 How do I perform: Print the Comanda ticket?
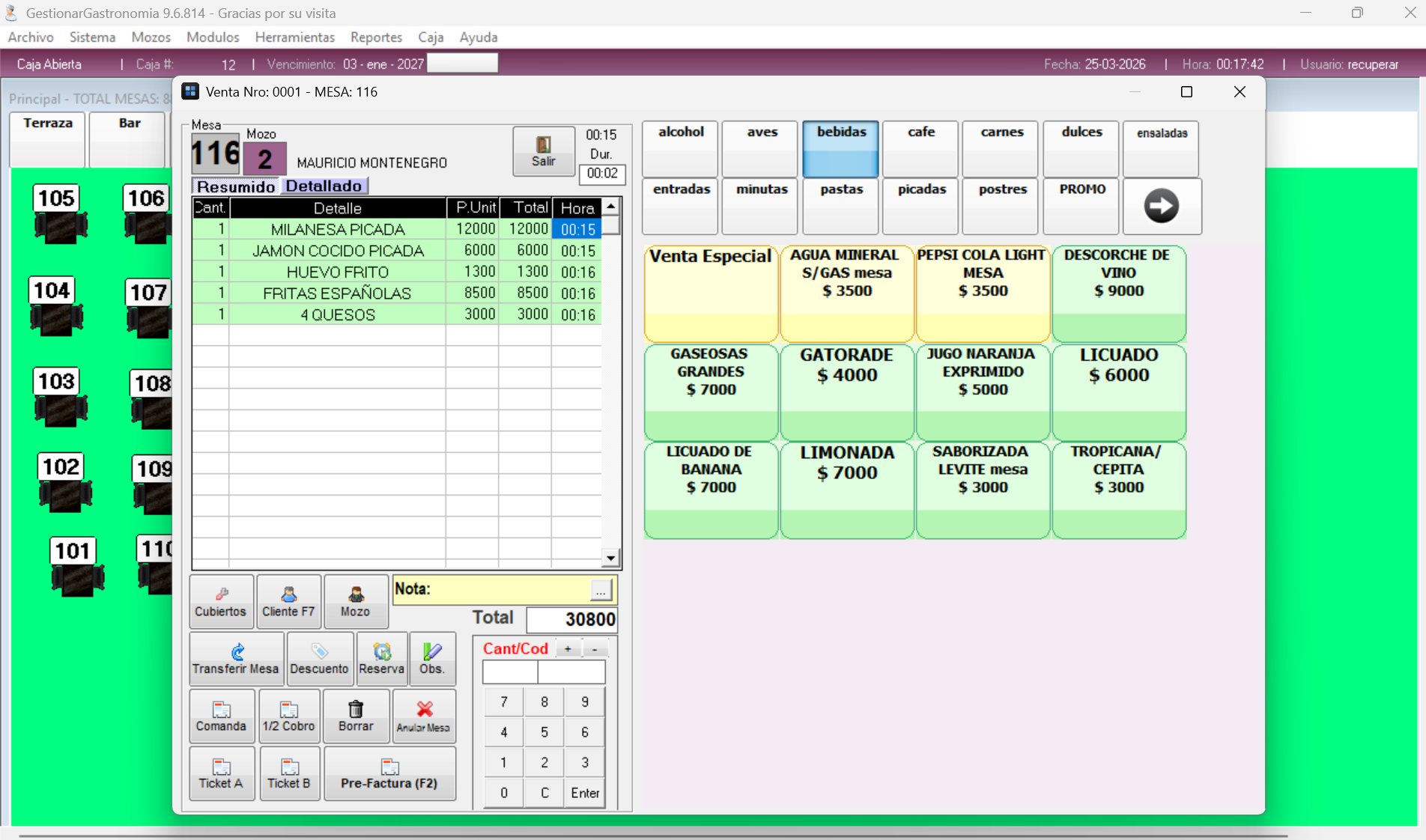221,716
